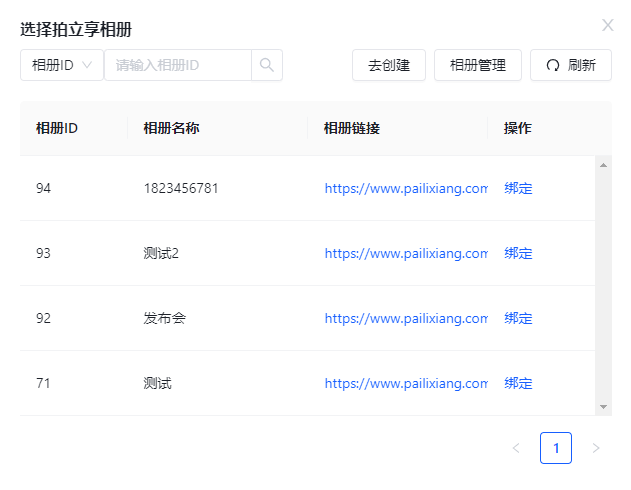Select page 1 in pagination
This screenshot has height=490, width=631.
tap(556, 448)
